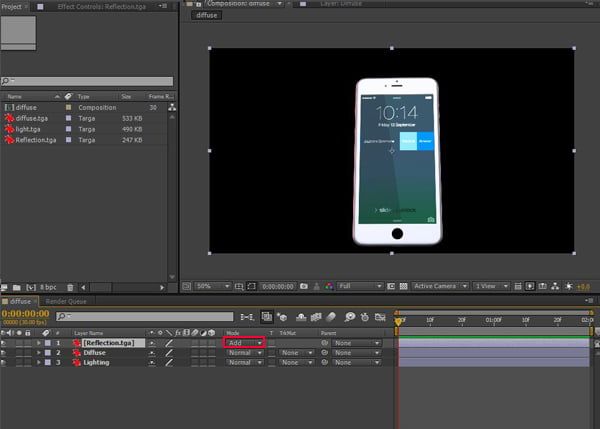The height and width of the screenshot is (429, 600).
Task: Open the 50% magnification dropdown
Action: click(212, 286)
